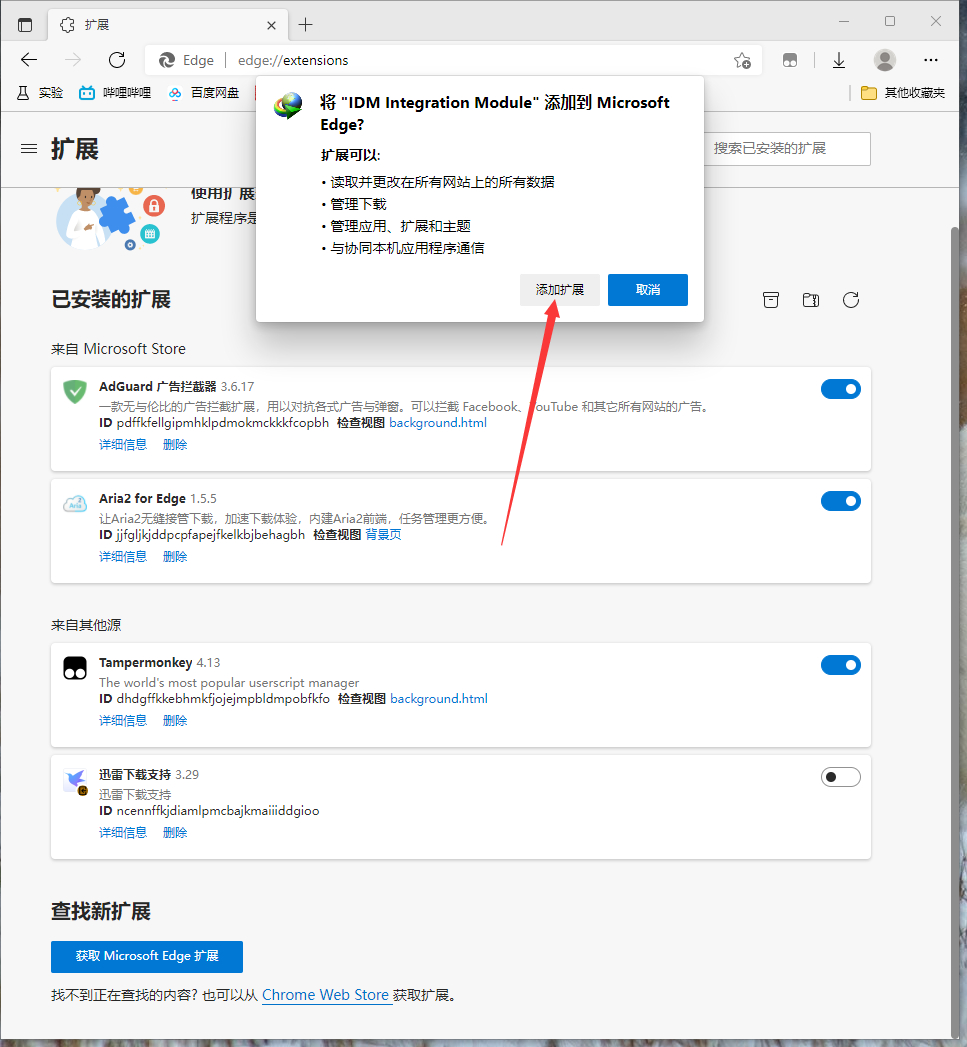This screenshot has width=967, height=1047.
Task: Open the Collections icon in the toolbar
Action: pyautogui.click(x=790, y=60)
